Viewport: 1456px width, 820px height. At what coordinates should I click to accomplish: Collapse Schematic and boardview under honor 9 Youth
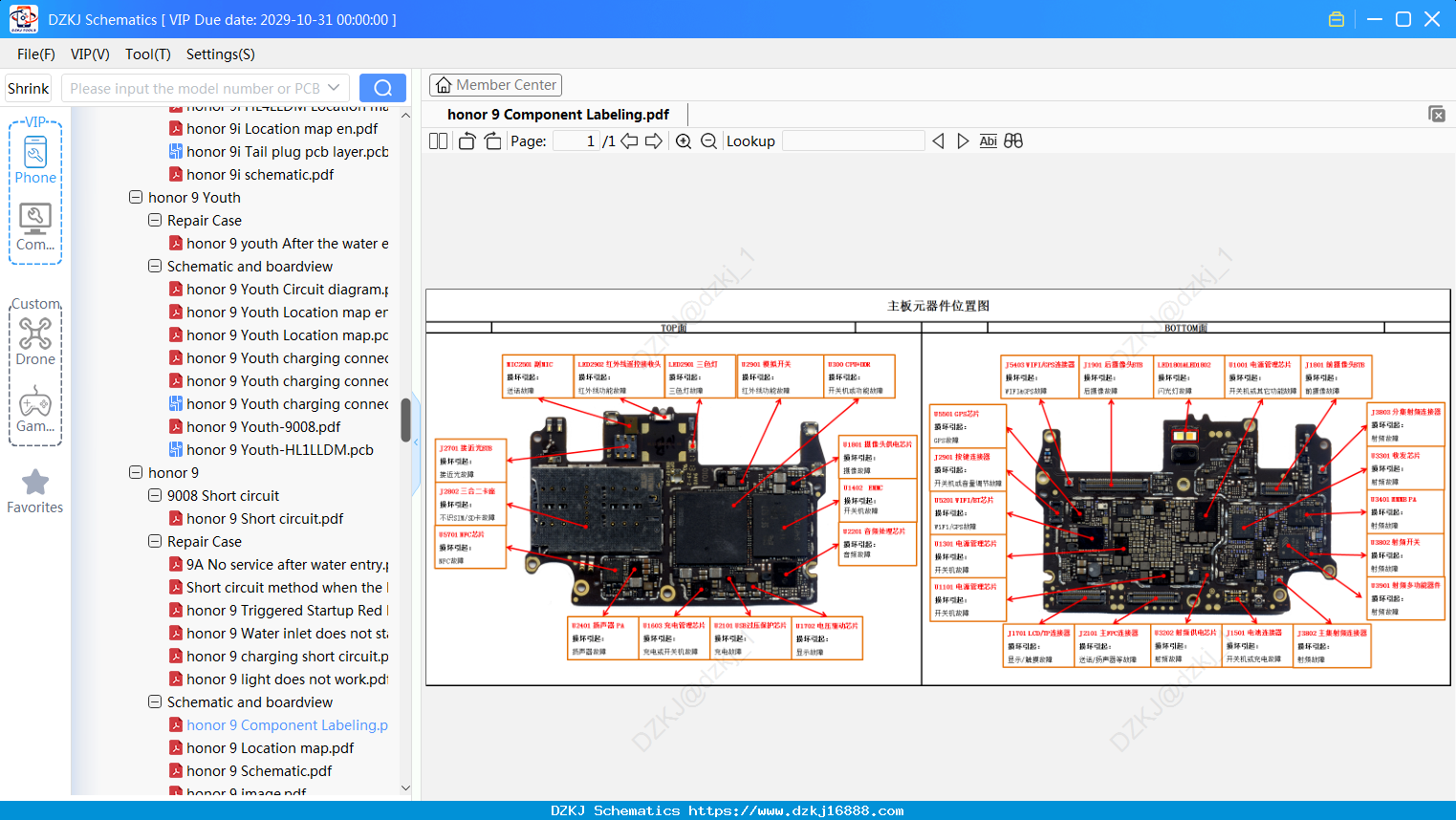[x=155, y=266]
